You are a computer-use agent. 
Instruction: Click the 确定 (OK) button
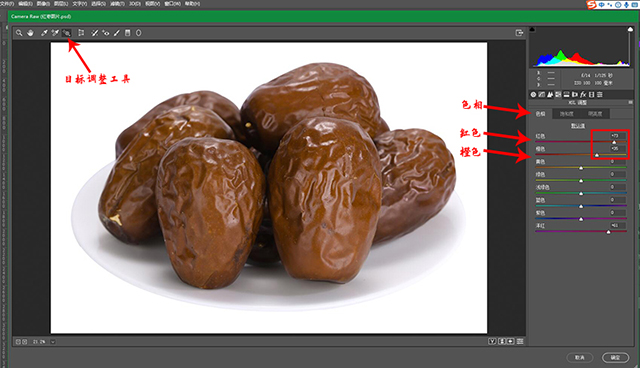tap(615, 357)
